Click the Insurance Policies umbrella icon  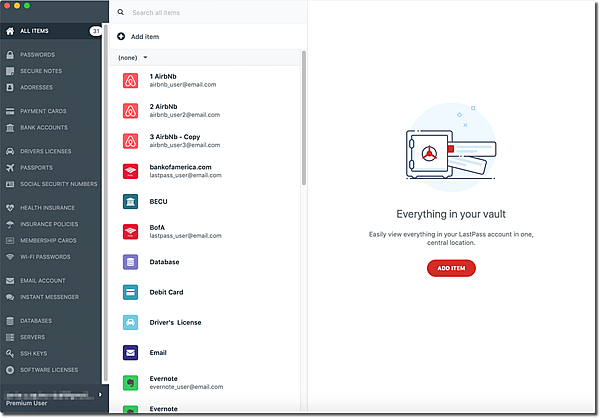pos(10,224)
